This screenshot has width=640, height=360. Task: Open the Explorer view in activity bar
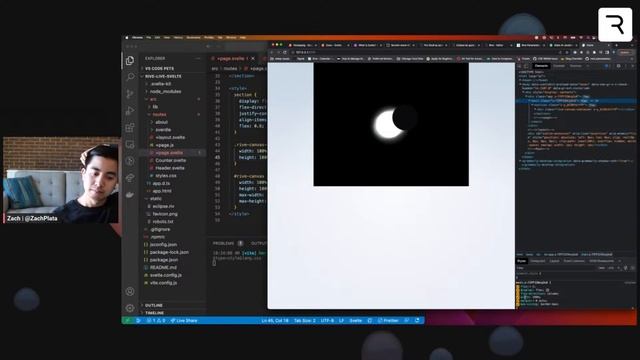[130, 60]
